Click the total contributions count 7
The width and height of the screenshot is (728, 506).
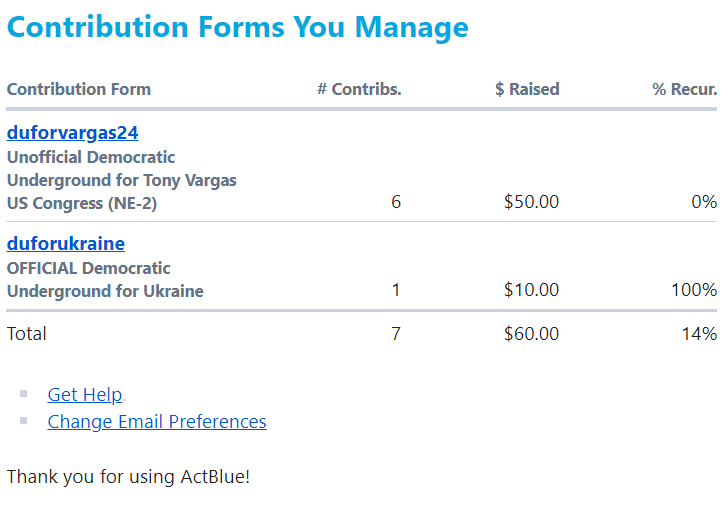click(x=396, y=334)
